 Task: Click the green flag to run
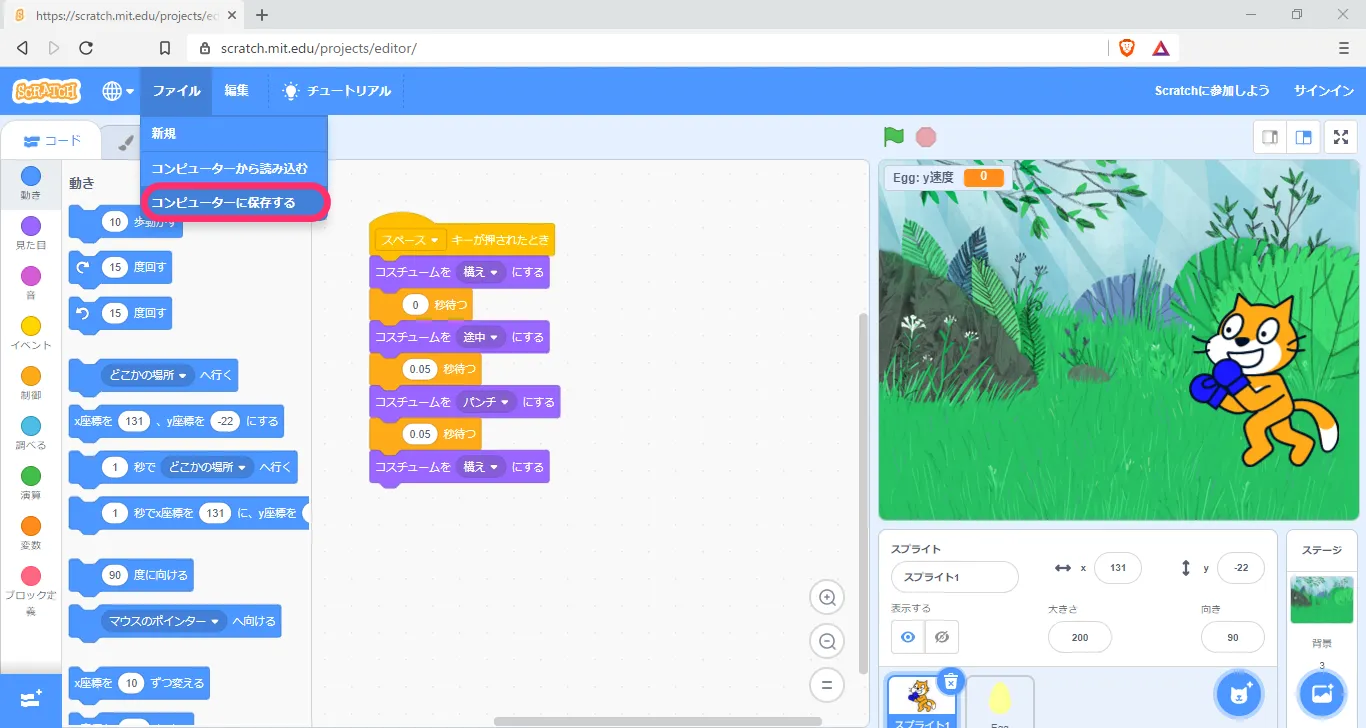pos(894,137)
